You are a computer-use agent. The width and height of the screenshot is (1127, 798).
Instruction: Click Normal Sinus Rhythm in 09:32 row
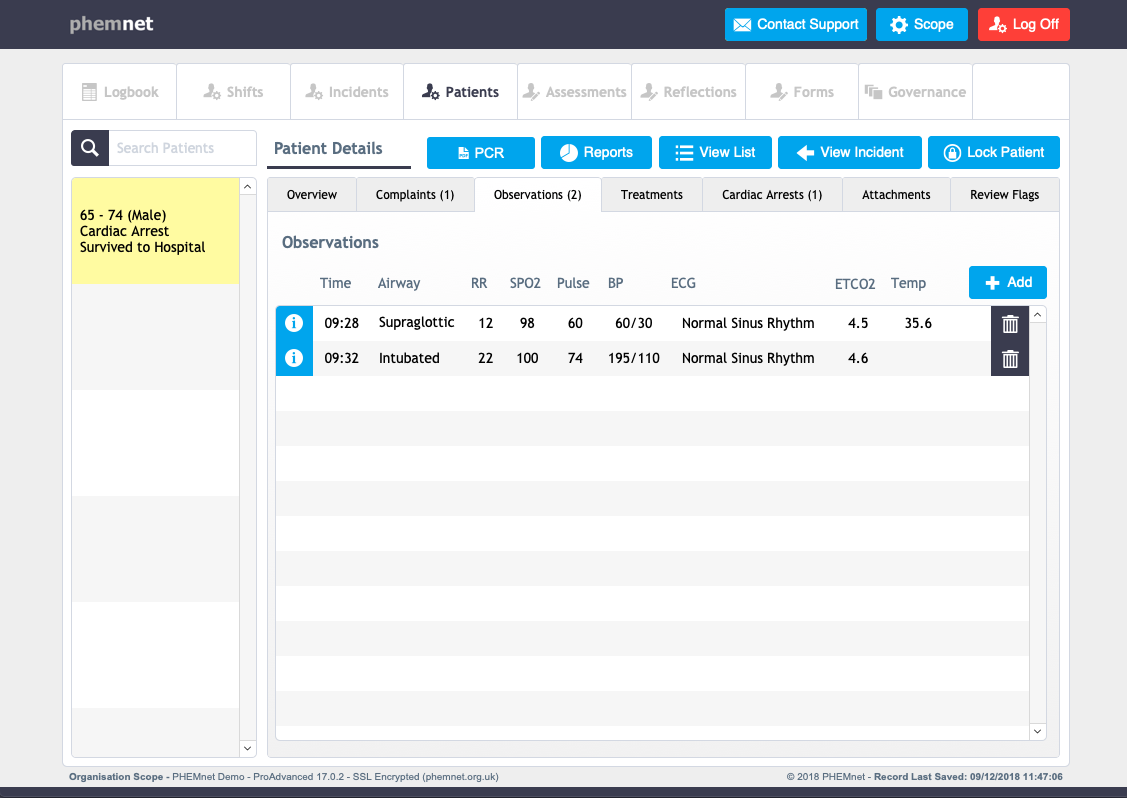coord(748,358)
